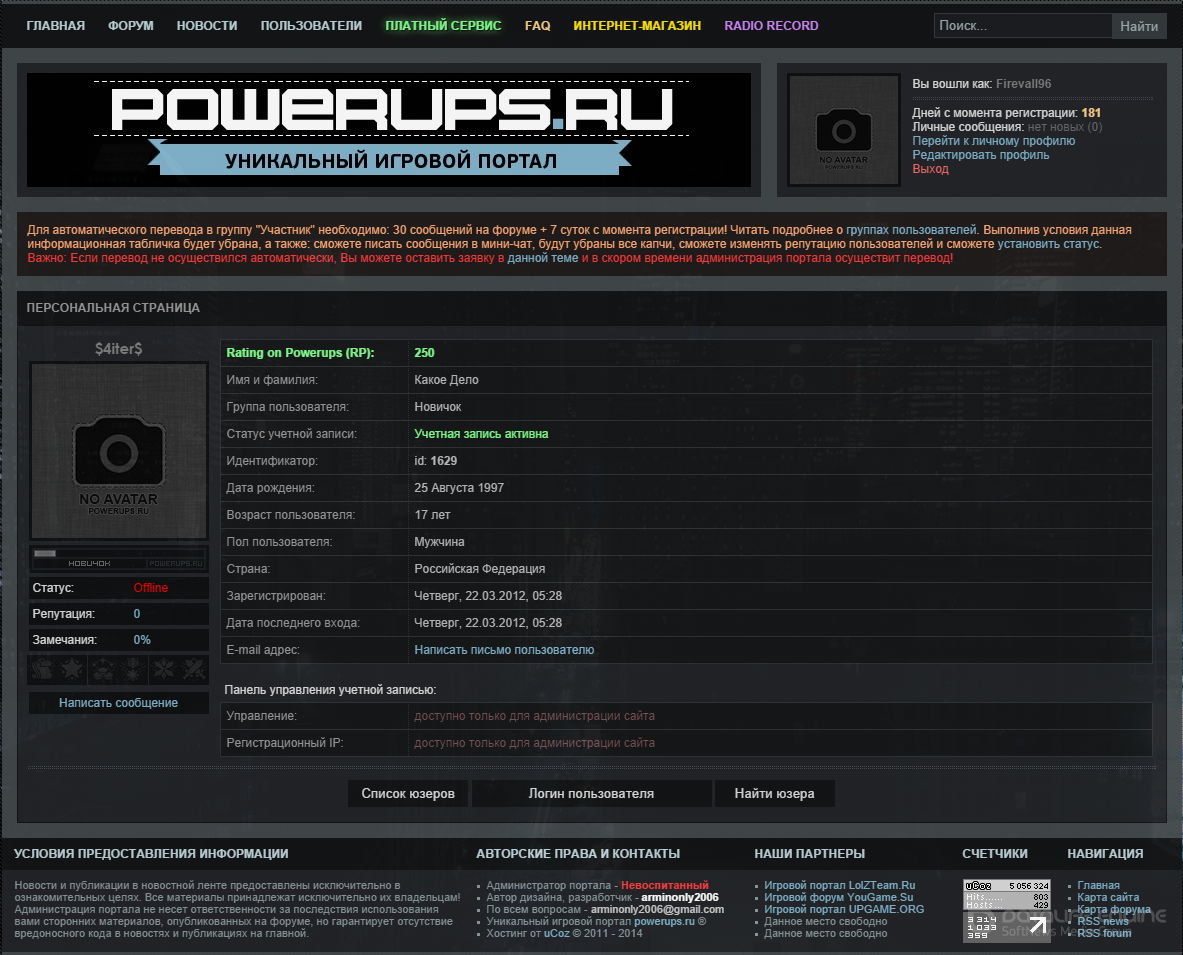Click the footer Главная navigation link
Screen dimensions: 1183x955
(1098, 886)
